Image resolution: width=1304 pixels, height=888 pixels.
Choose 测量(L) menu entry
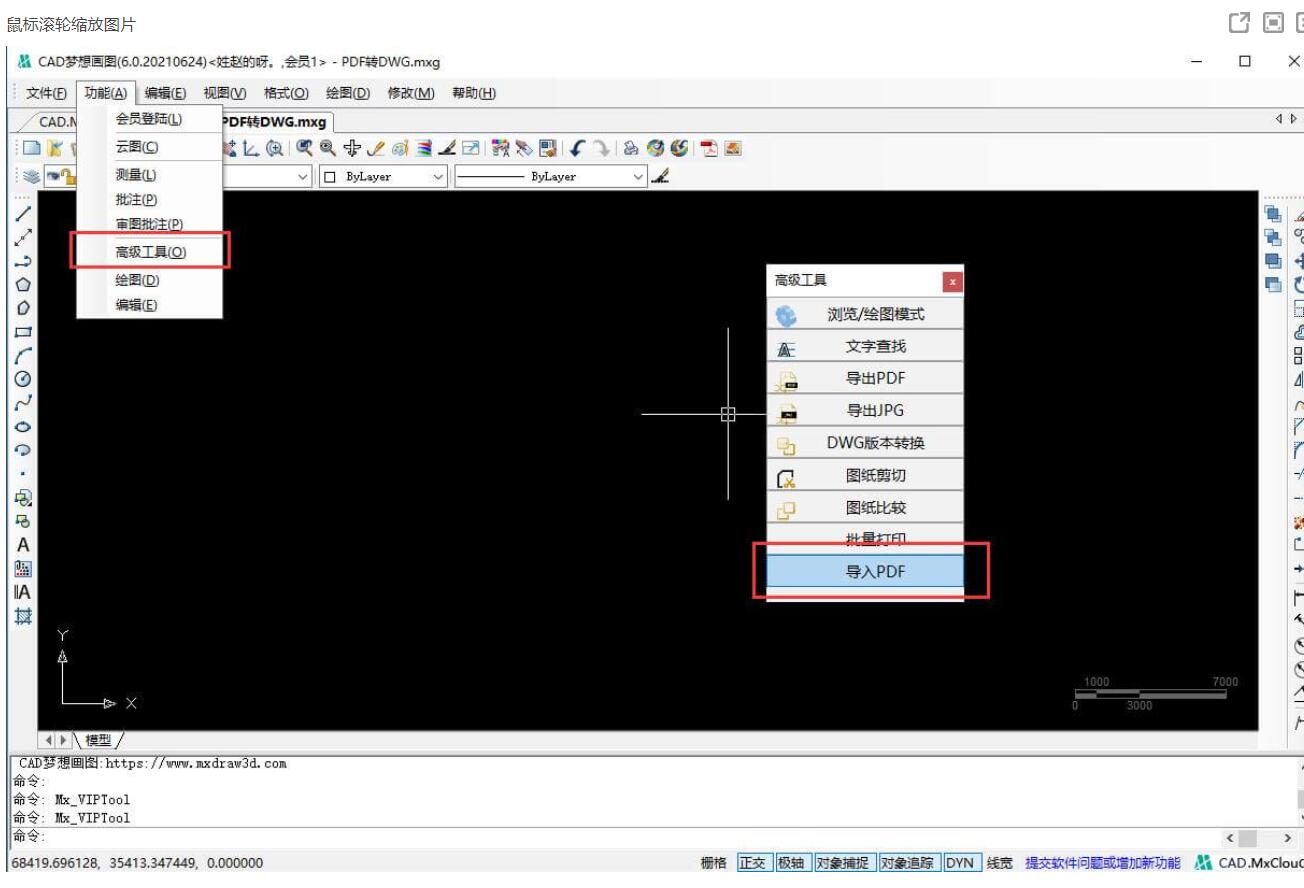[x=150, y=175]
